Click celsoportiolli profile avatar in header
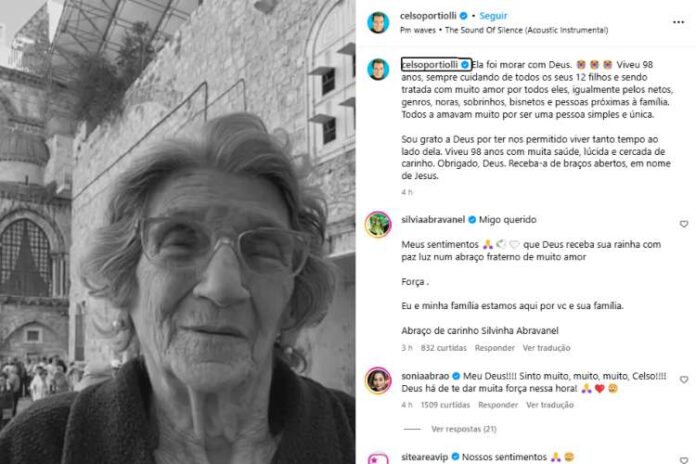Image resolution: width=696 pixels, height=464 pixels. click(378, 23)
